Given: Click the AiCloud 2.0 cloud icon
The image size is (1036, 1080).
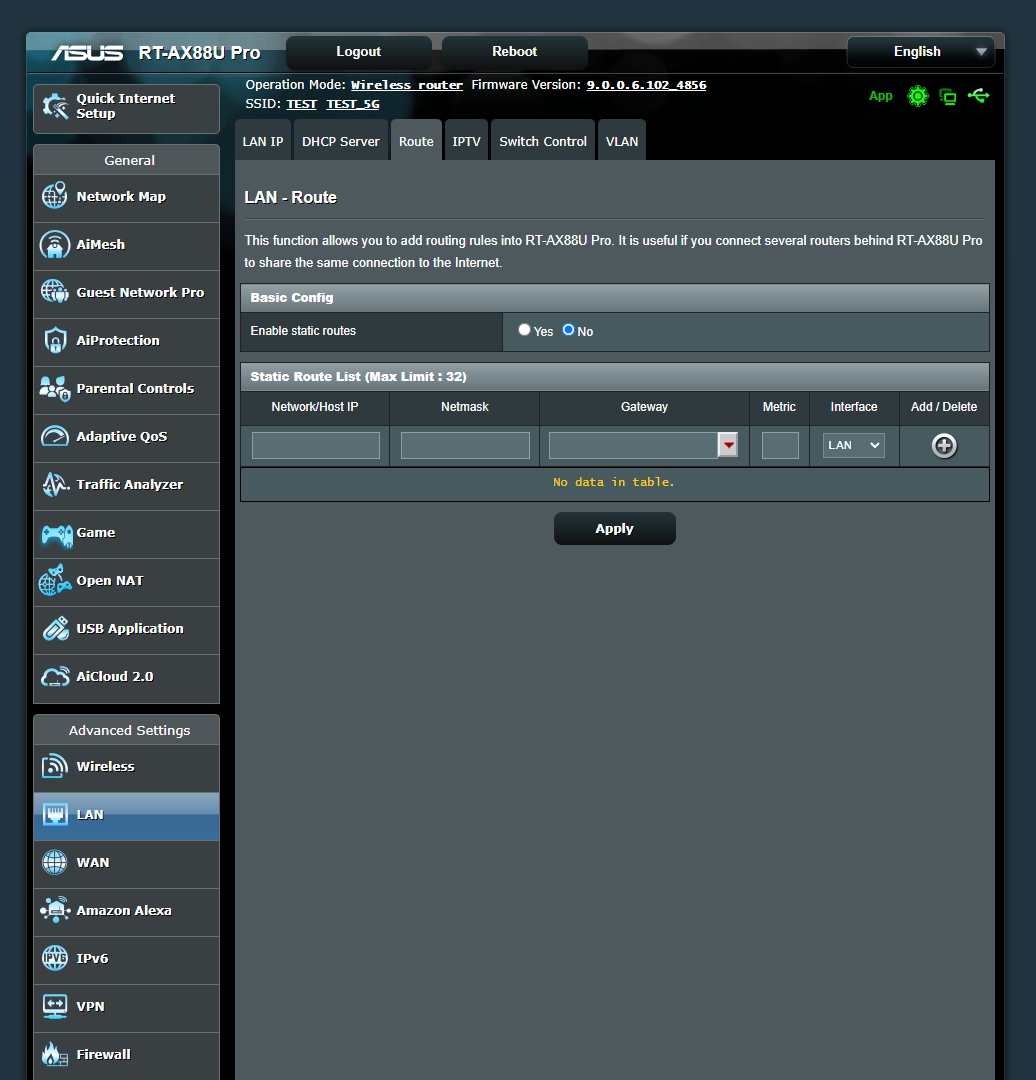Looking at the screenshot, I should pyautogui.click(x=54, y=676).
